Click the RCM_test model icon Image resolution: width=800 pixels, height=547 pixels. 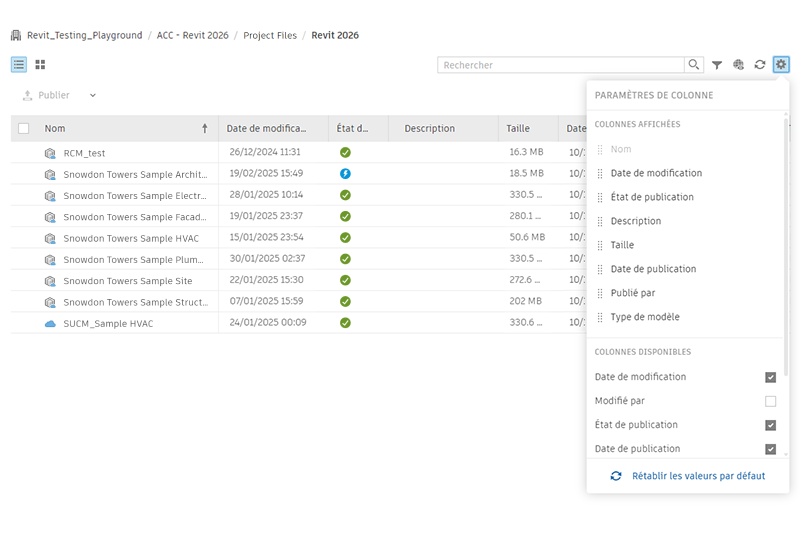[x=50, y=153]
